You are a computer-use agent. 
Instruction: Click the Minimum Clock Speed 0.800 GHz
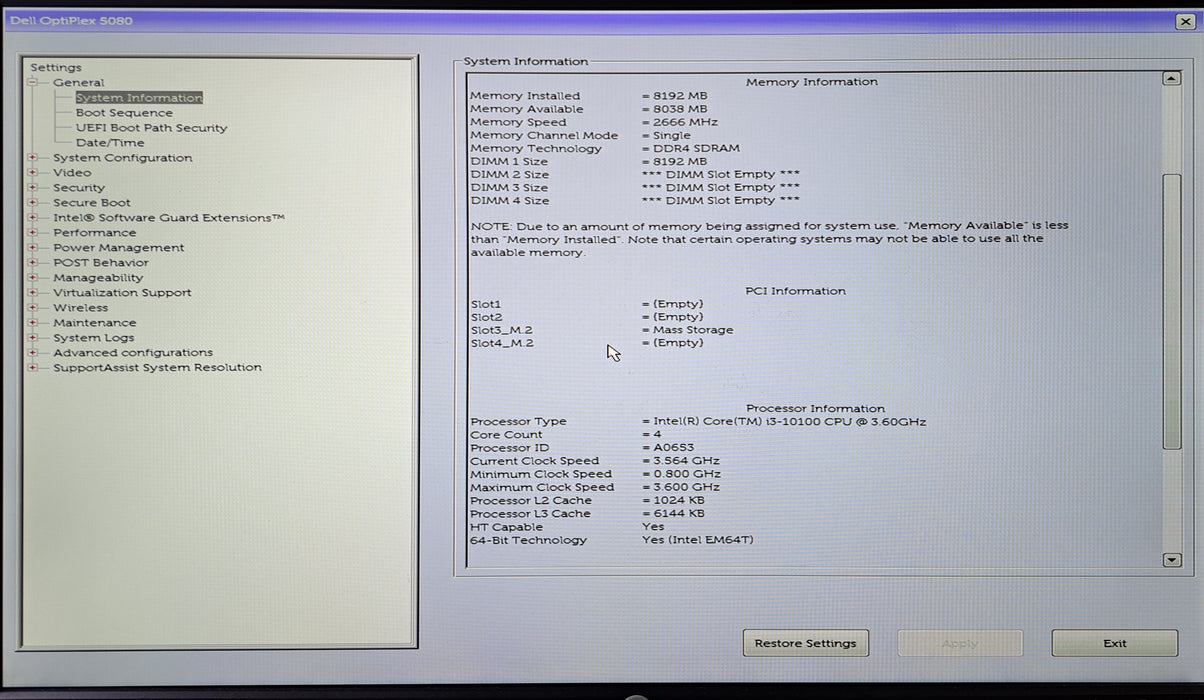681,474
